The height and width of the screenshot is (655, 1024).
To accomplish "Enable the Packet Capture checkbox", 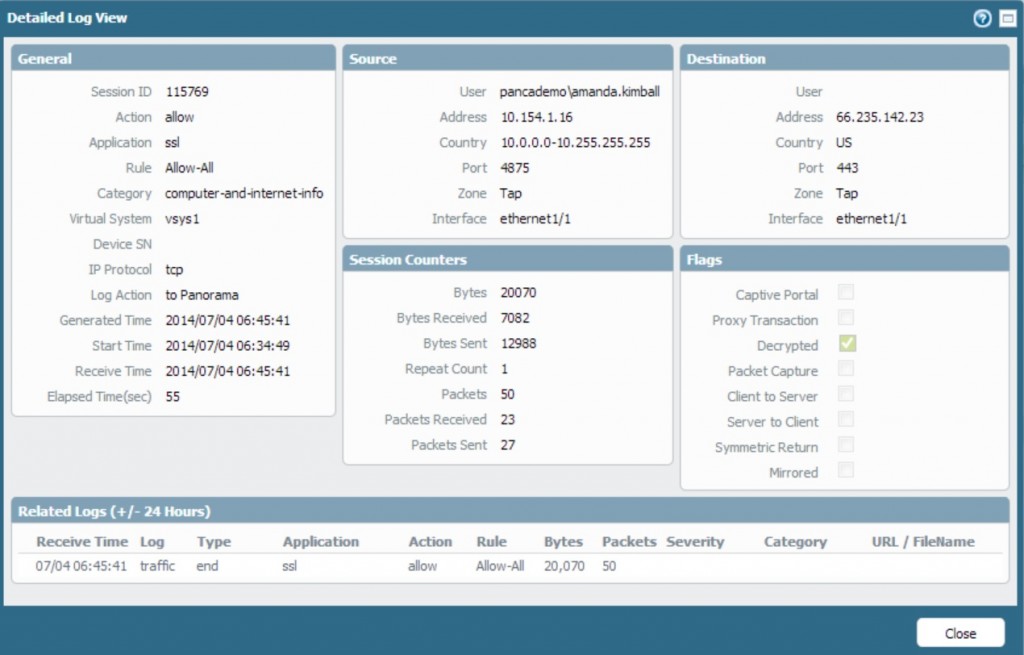I will tap(846, 370).
